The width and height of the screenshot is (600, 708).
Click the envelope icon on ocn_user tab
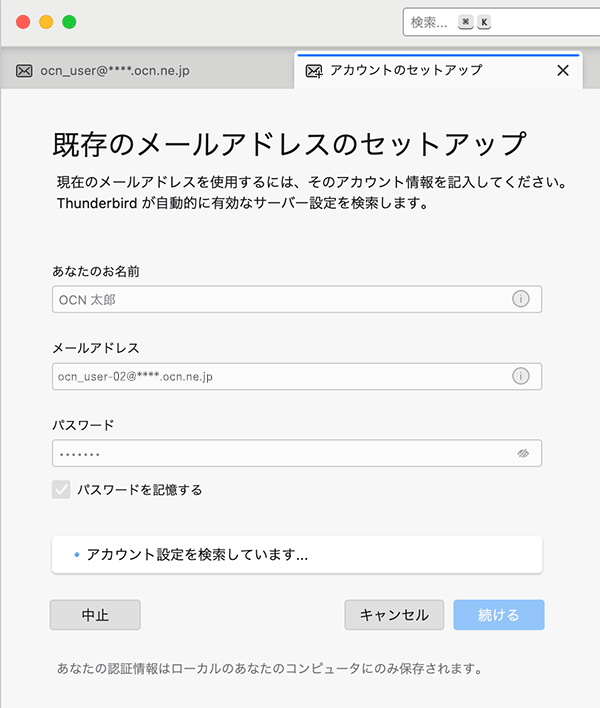click(x=24, y=71)
